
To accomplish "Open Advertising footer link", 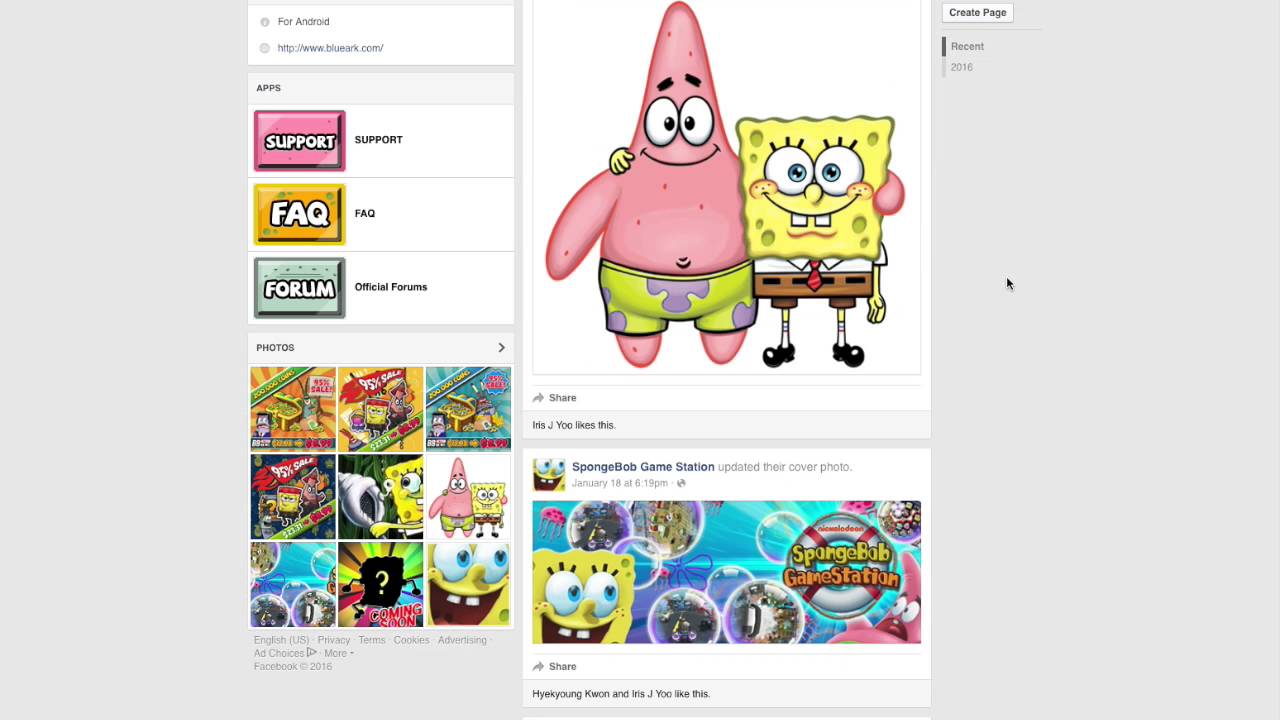I will [462, 640].
